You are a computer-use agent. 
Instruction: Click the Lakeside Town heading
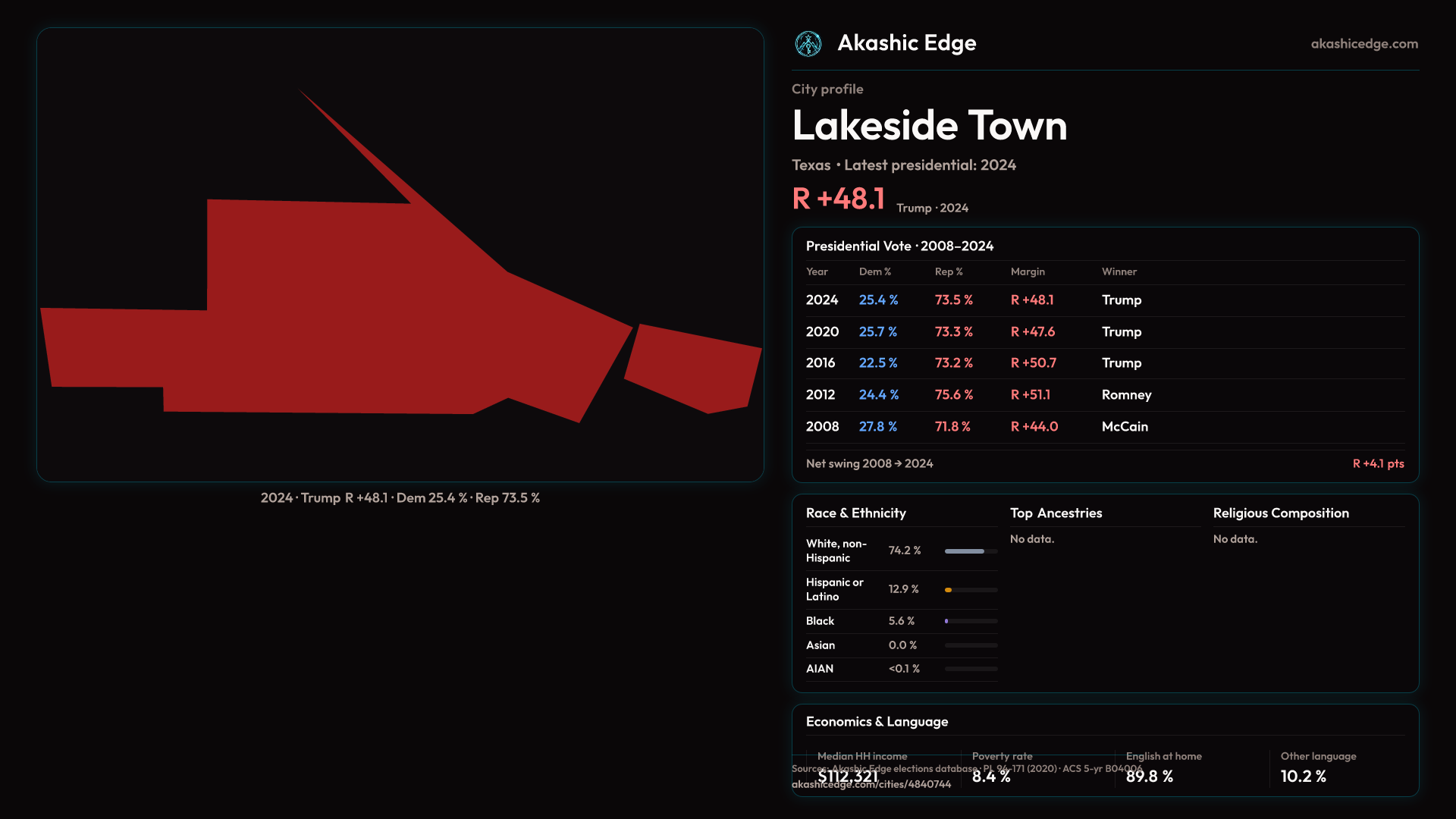[x=929, y=125]
